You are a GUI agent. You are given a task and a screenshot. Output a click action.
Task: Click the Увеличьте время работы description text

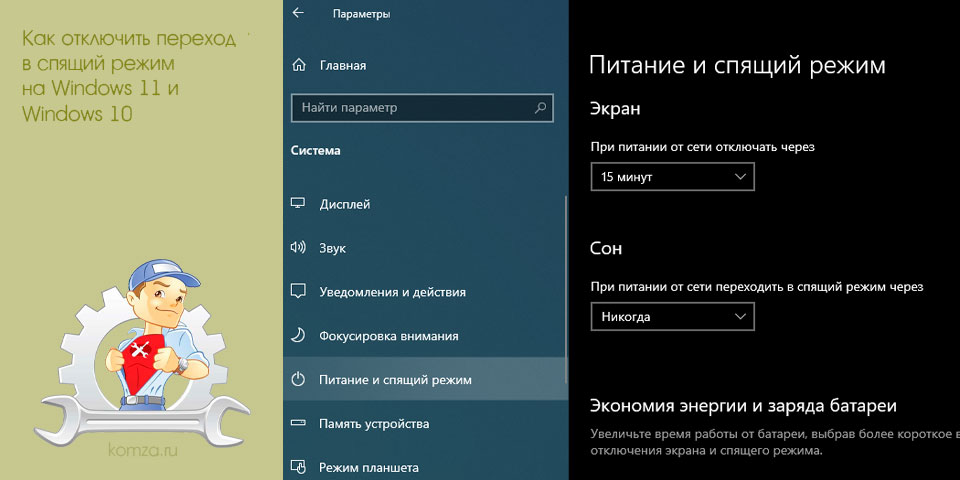pyautogui.click(x=775, y=443)
